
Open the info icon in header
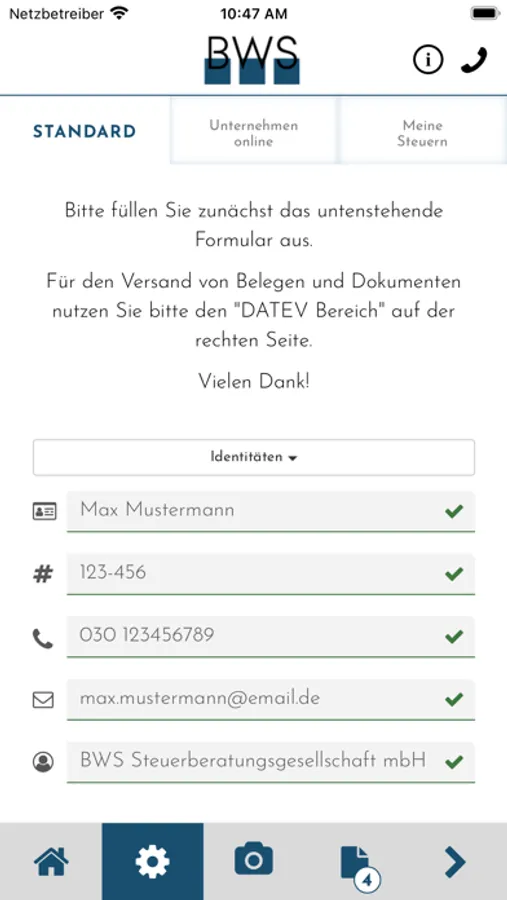pyautogui.click(x=428, y=59)
